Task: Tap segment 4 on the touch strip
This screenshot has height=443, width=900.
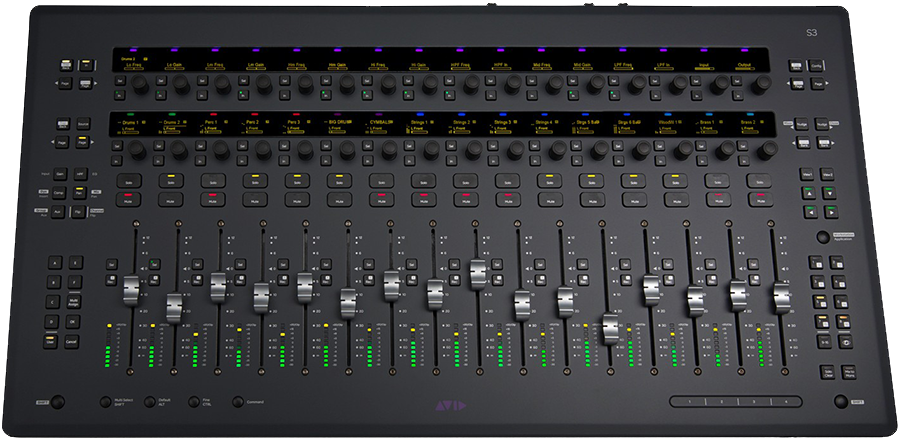Action: [x=786, y=402]
